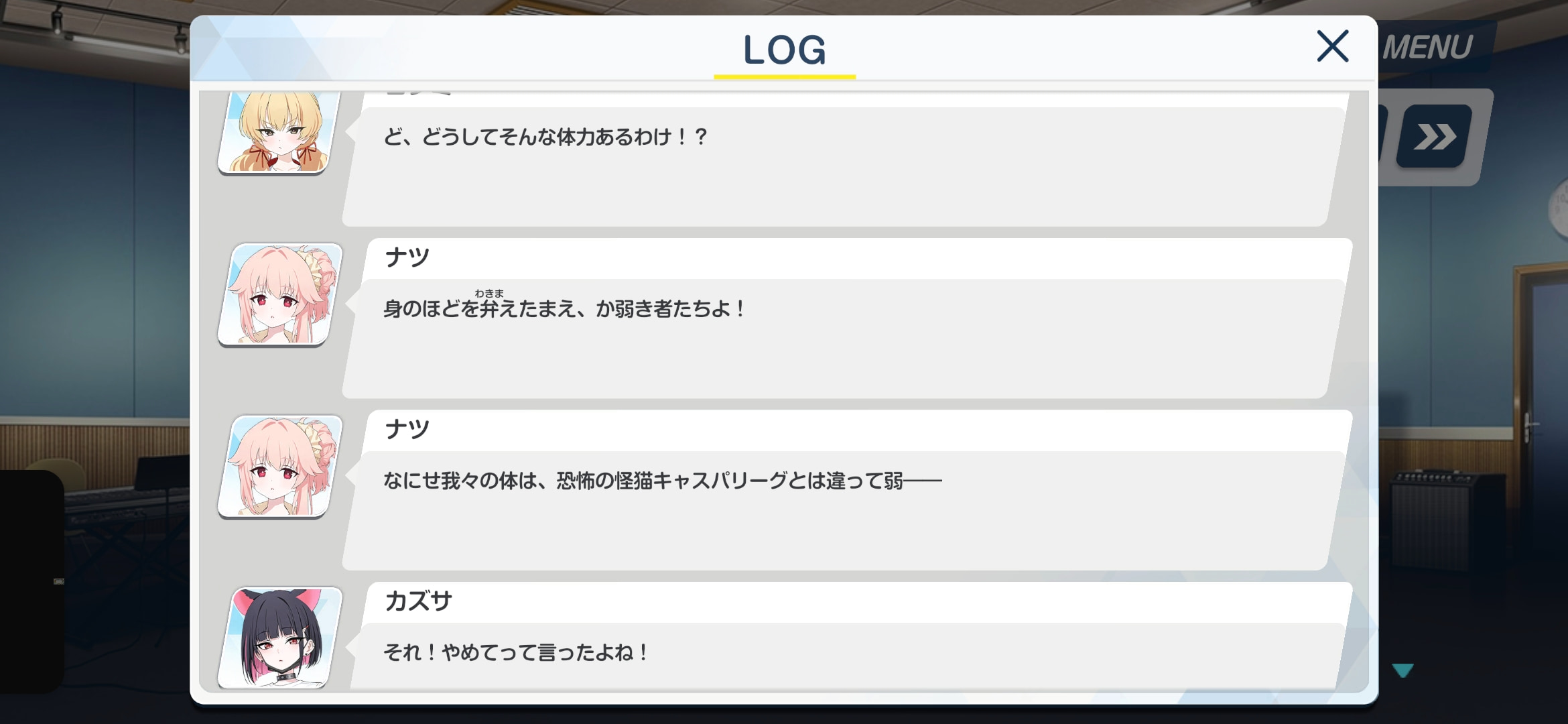The height and width of the screenshot is (724, 1568).
Task: Close the LOG window with X
Action: pyautogui.click(x=1332, y=46)
